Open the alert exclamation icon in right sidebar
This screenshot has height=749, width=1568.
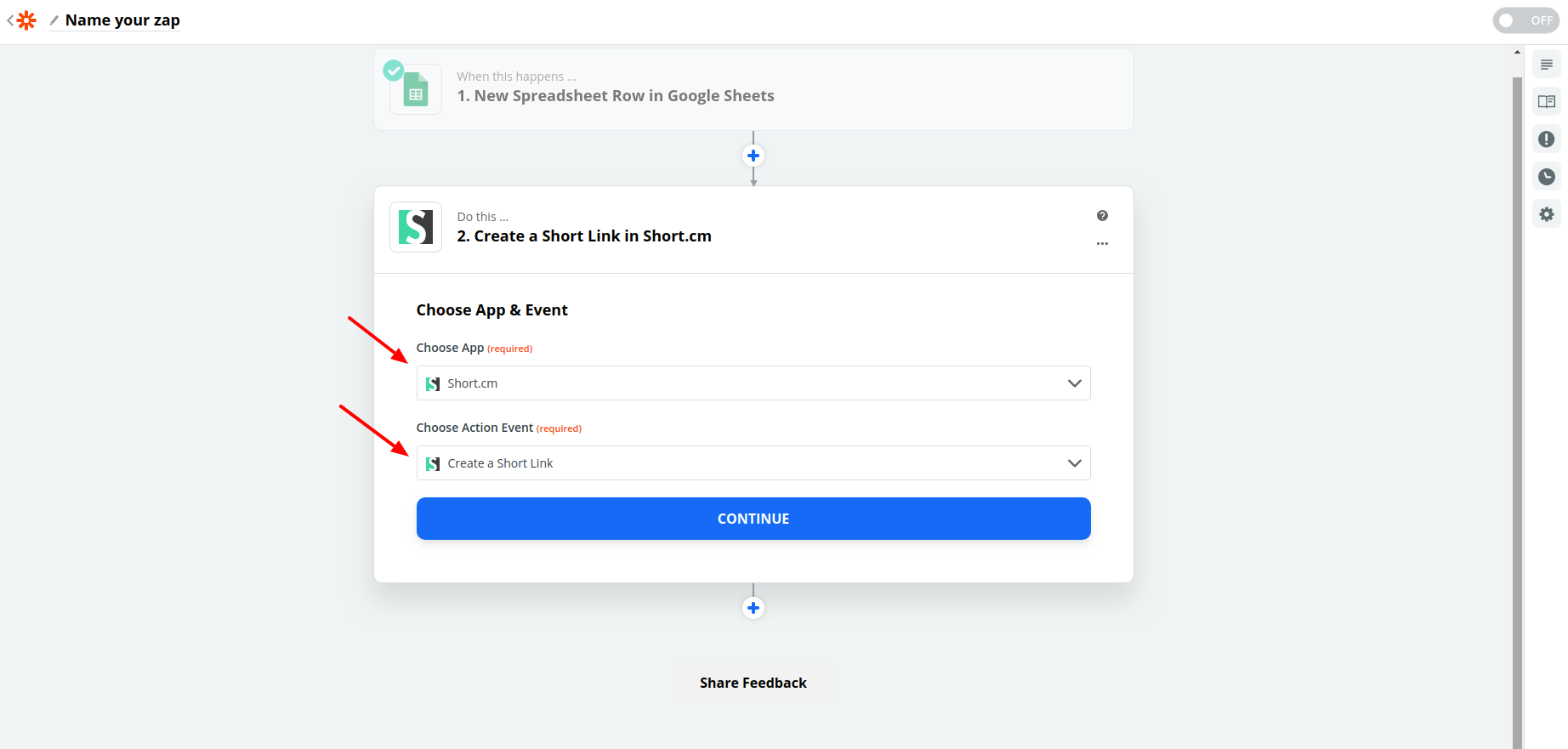(x=1547, y=139)
